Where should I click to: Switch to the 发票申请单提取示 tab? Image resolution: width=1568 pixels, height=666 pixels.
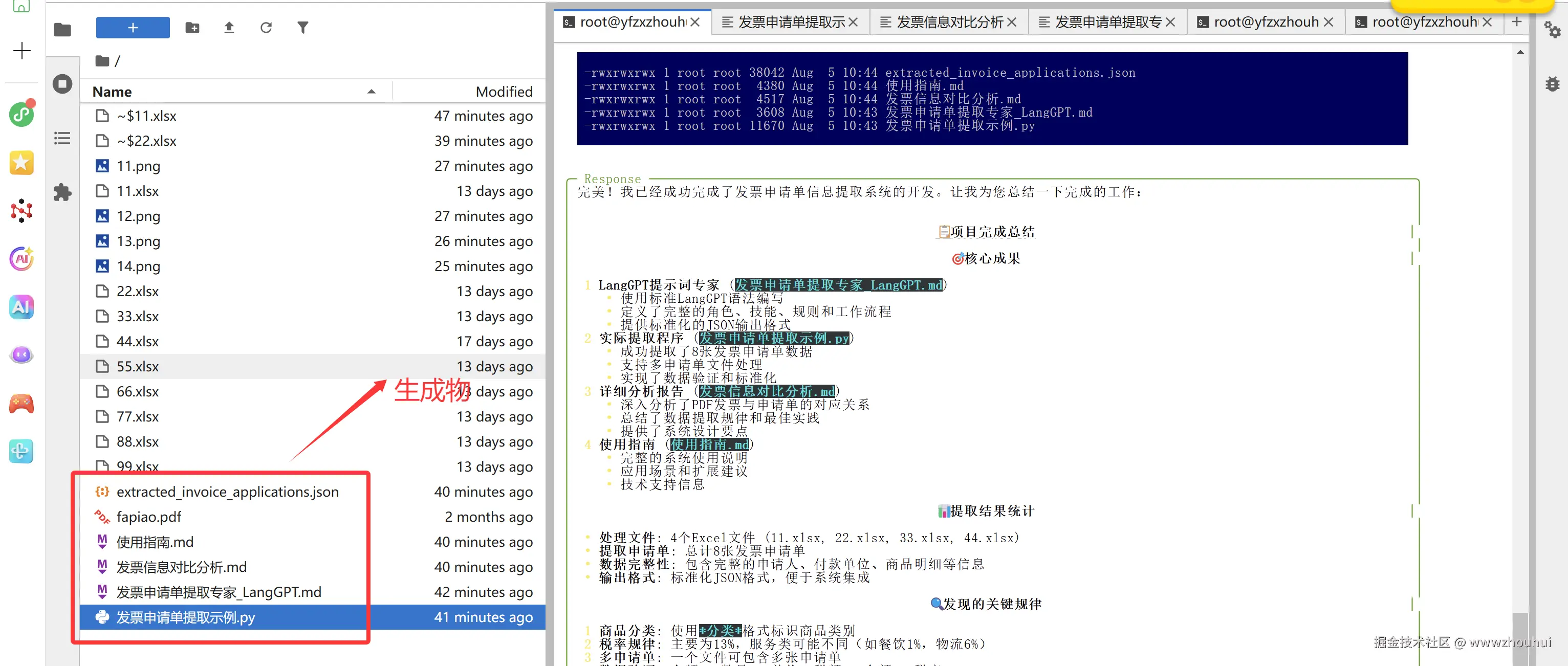(791, 23)
